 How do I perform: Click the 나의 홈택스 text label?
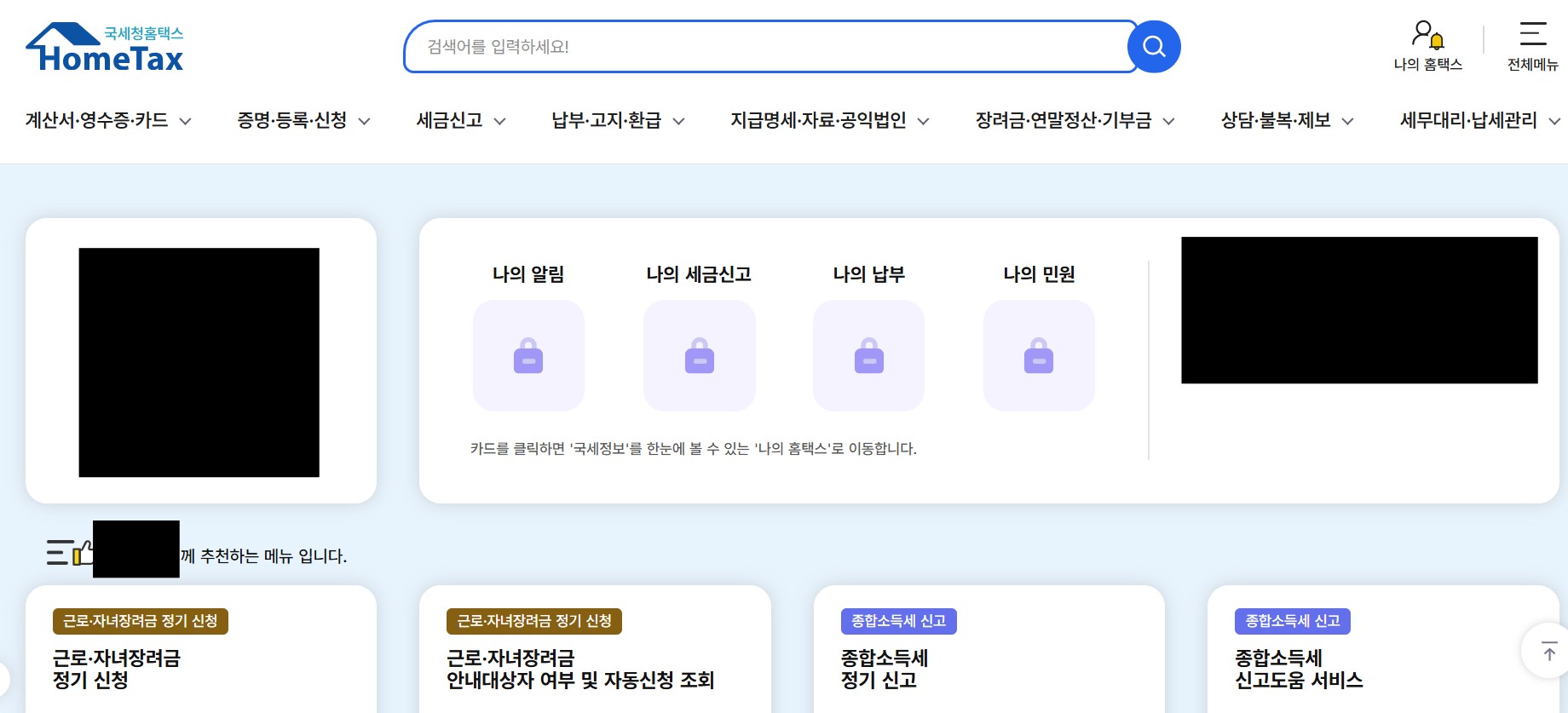click(1428, 64)
